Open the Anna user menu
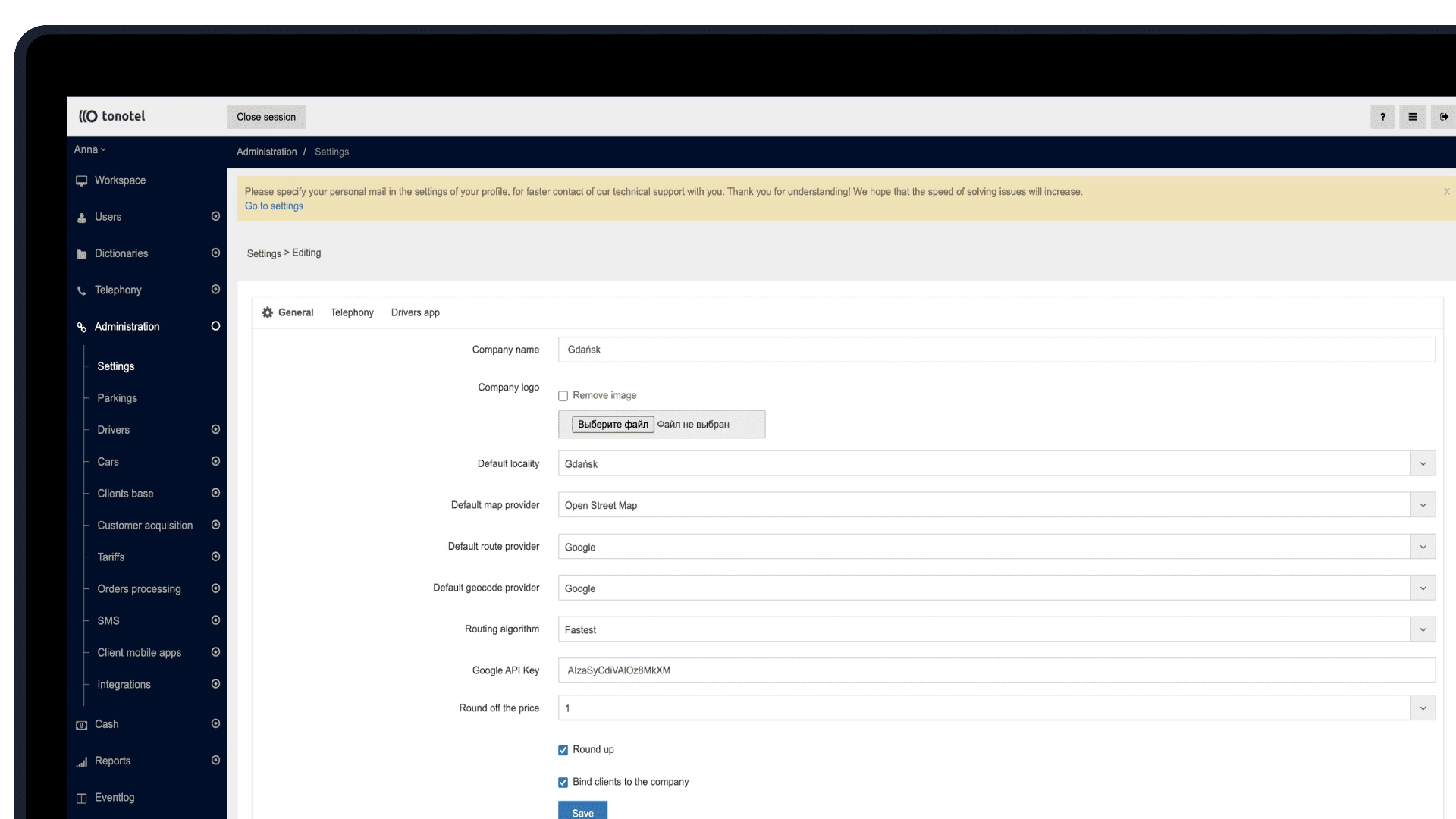The width and height of the screenshot is (1456, 819). point(89,149)
